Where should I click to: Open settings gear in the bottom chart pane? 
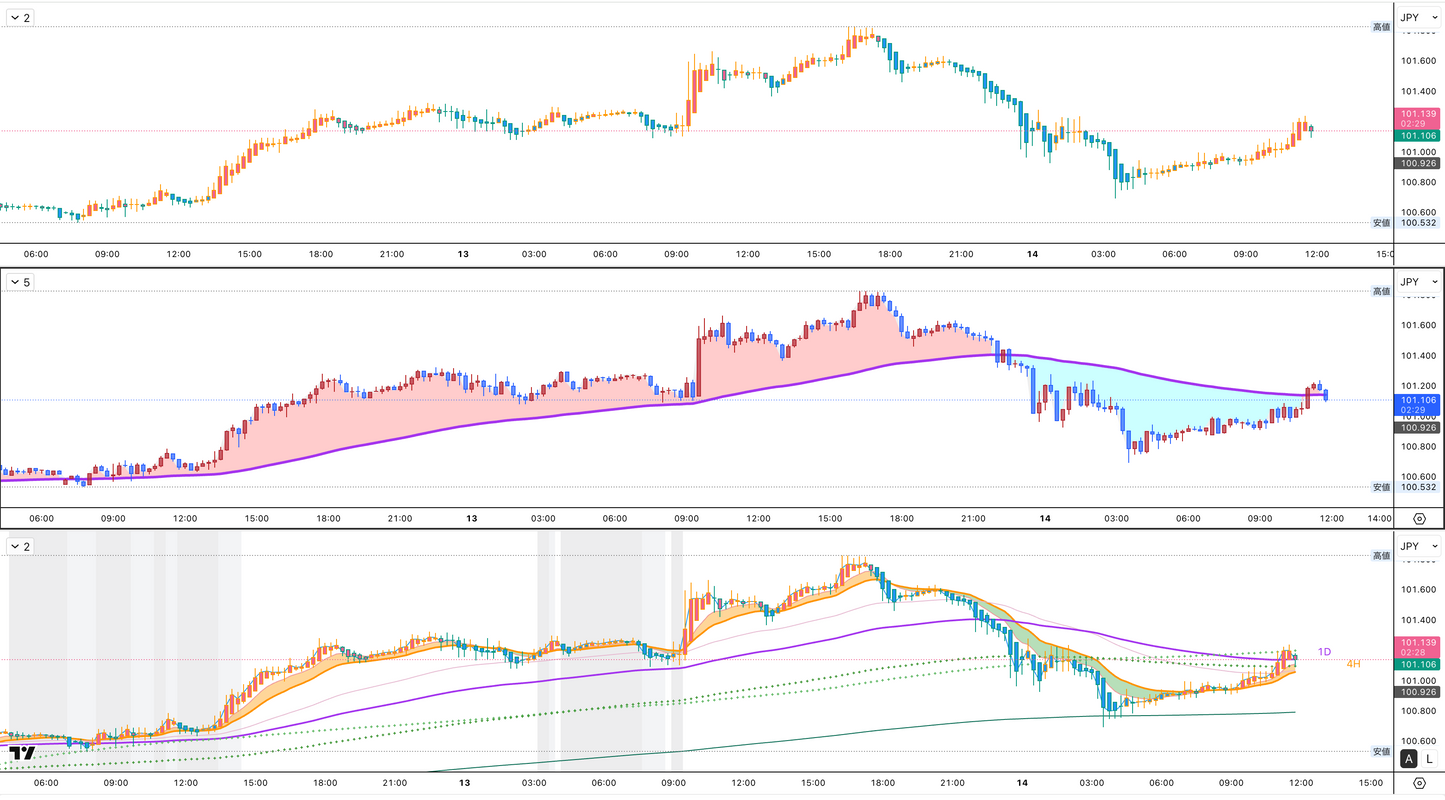coord(1419,784)
